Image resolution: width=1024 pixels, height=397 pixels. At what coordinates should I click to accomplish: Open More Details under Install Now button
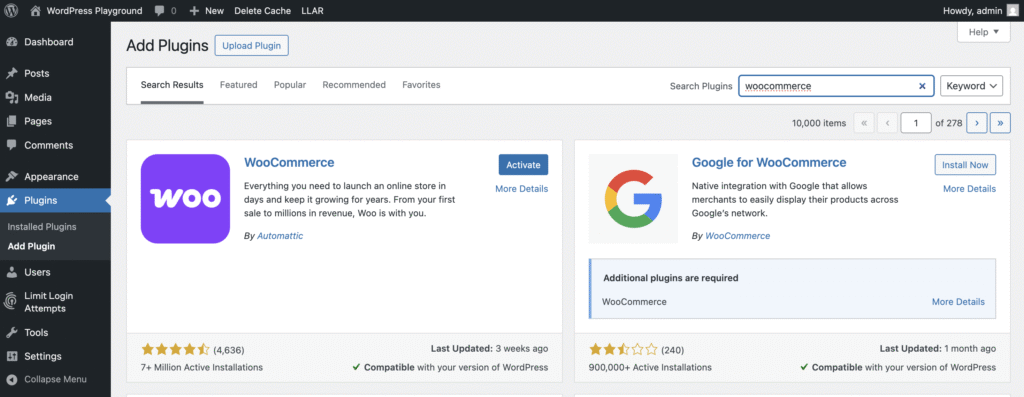point(969,189)
